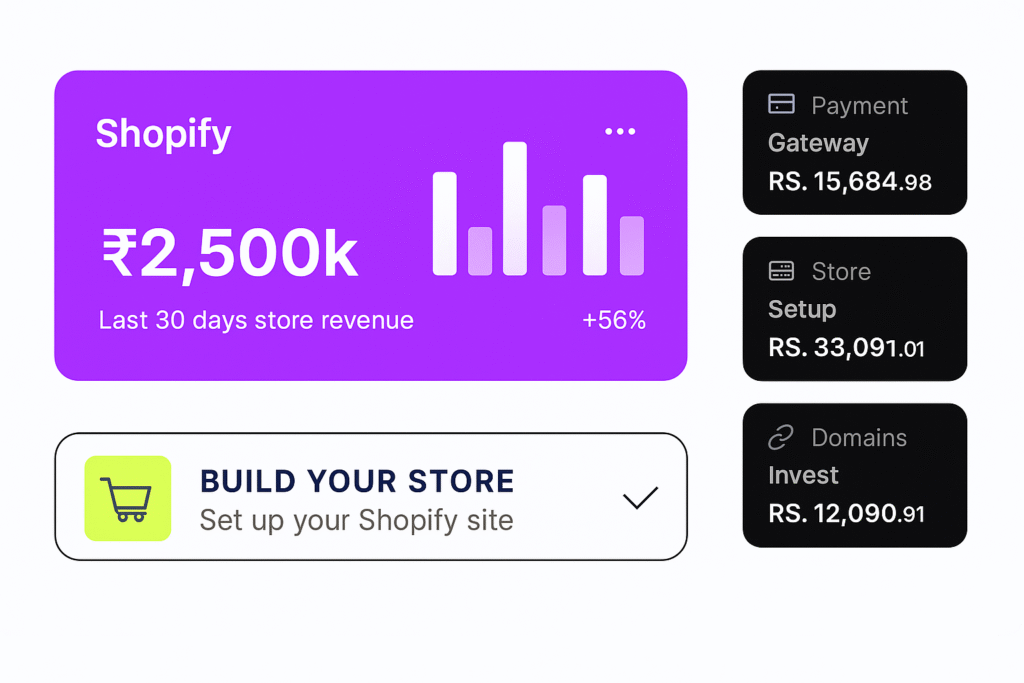Click 'Last 30 days store revenue' label
Viewport: 1024px width, 683px height.
pos(256,321)
